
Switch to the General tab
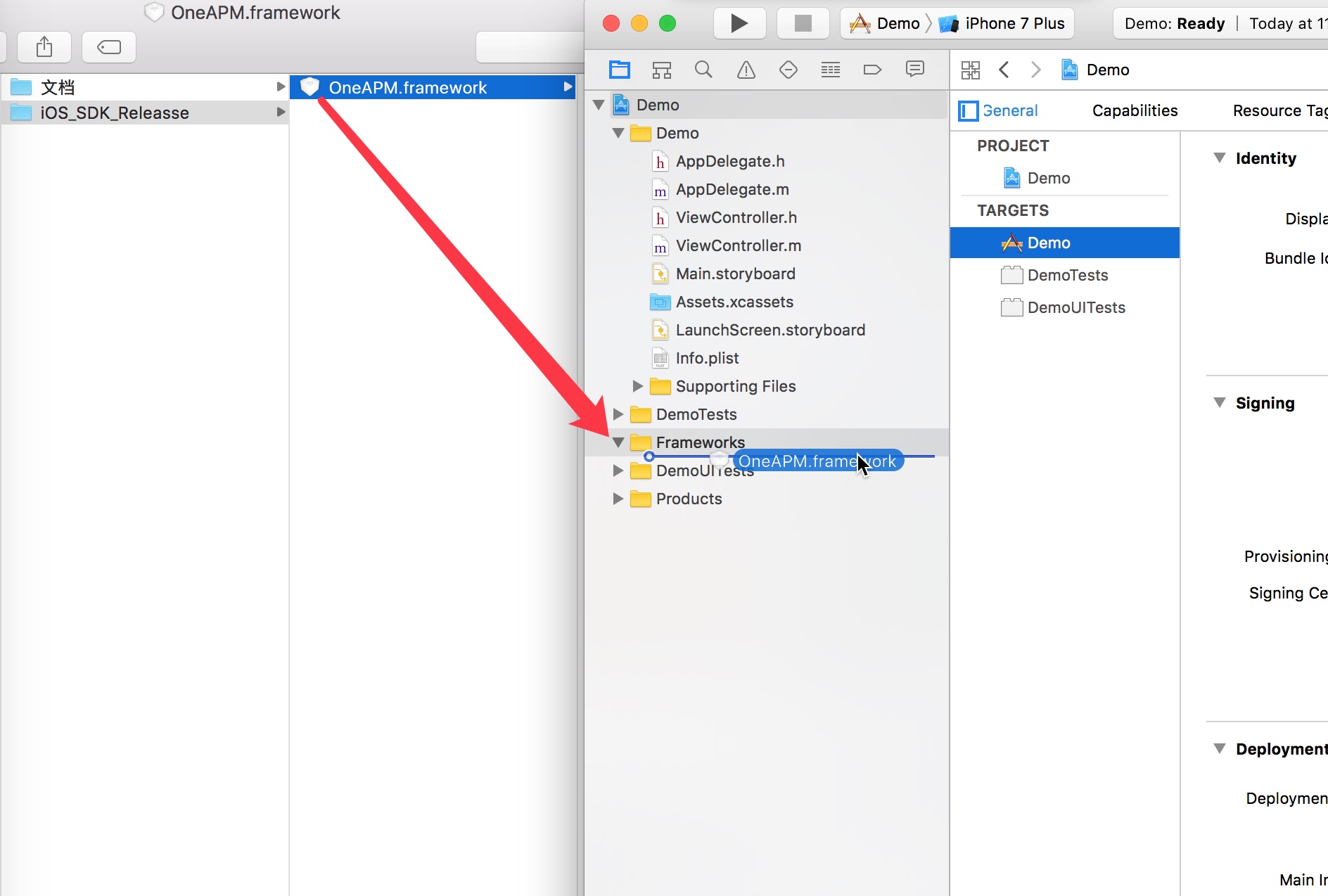click(1010, 111)
